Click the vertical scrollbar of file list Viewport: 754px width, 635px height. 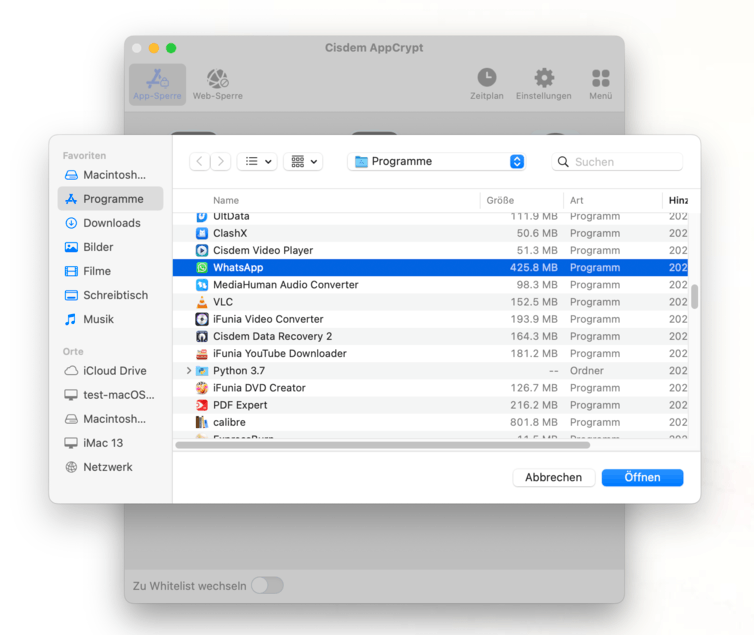pos(694,297)
